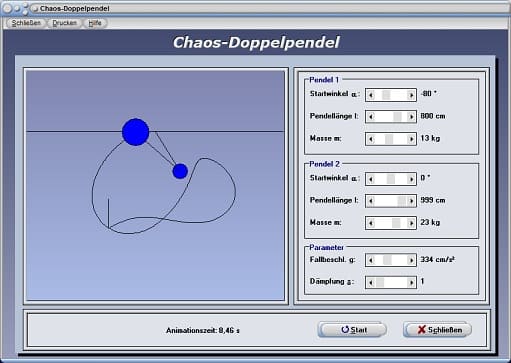Decrease Pendel 1 Masse with left arrow
This screenshot has width=511, height=363.
pos(371,139)
